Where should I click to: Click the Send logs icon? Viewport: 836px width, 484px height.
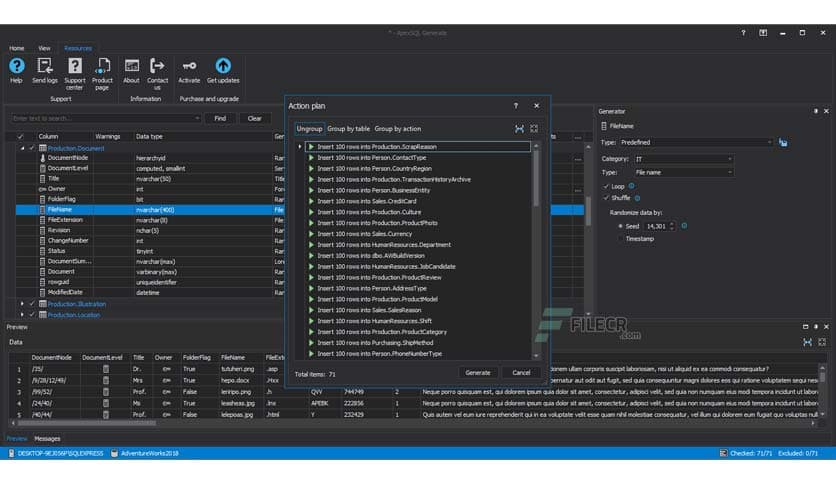45,66
